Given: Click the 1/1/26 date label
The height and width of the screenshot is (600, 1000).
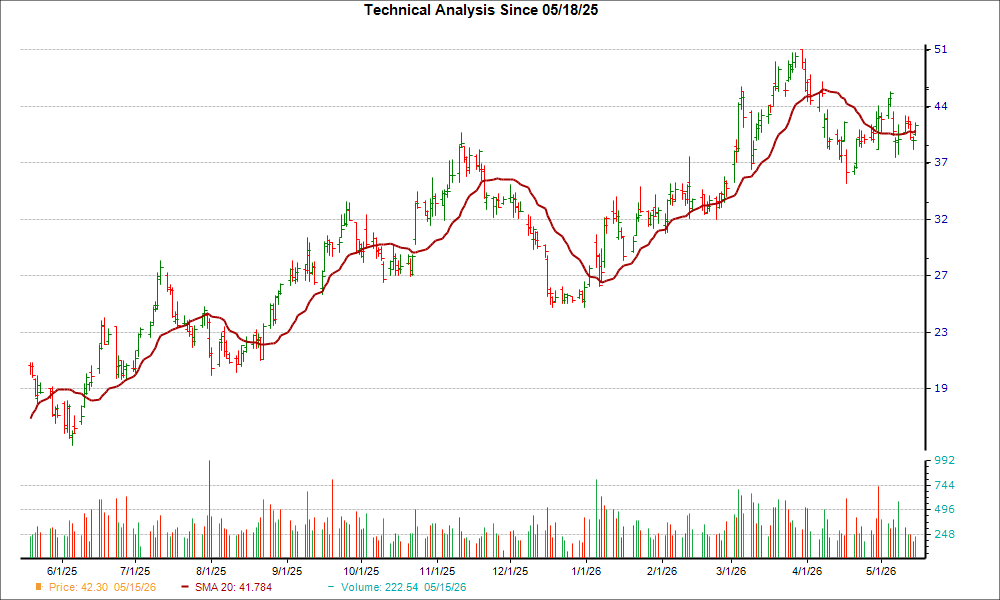Looking at the screenshot, I should [586, 571].
